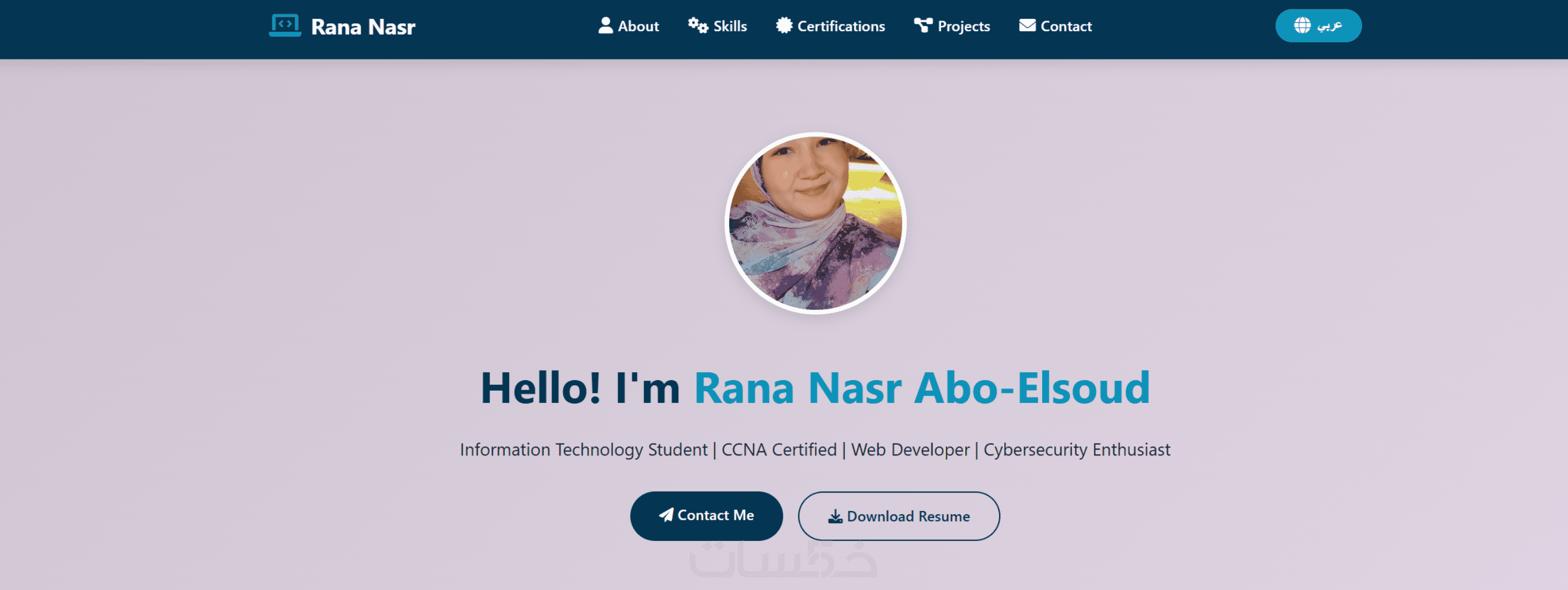Image resolution: width=1568 pixels, height=590 pixels.
Task: Click the envelope icon beside Contact
Action: (1028, 26)
